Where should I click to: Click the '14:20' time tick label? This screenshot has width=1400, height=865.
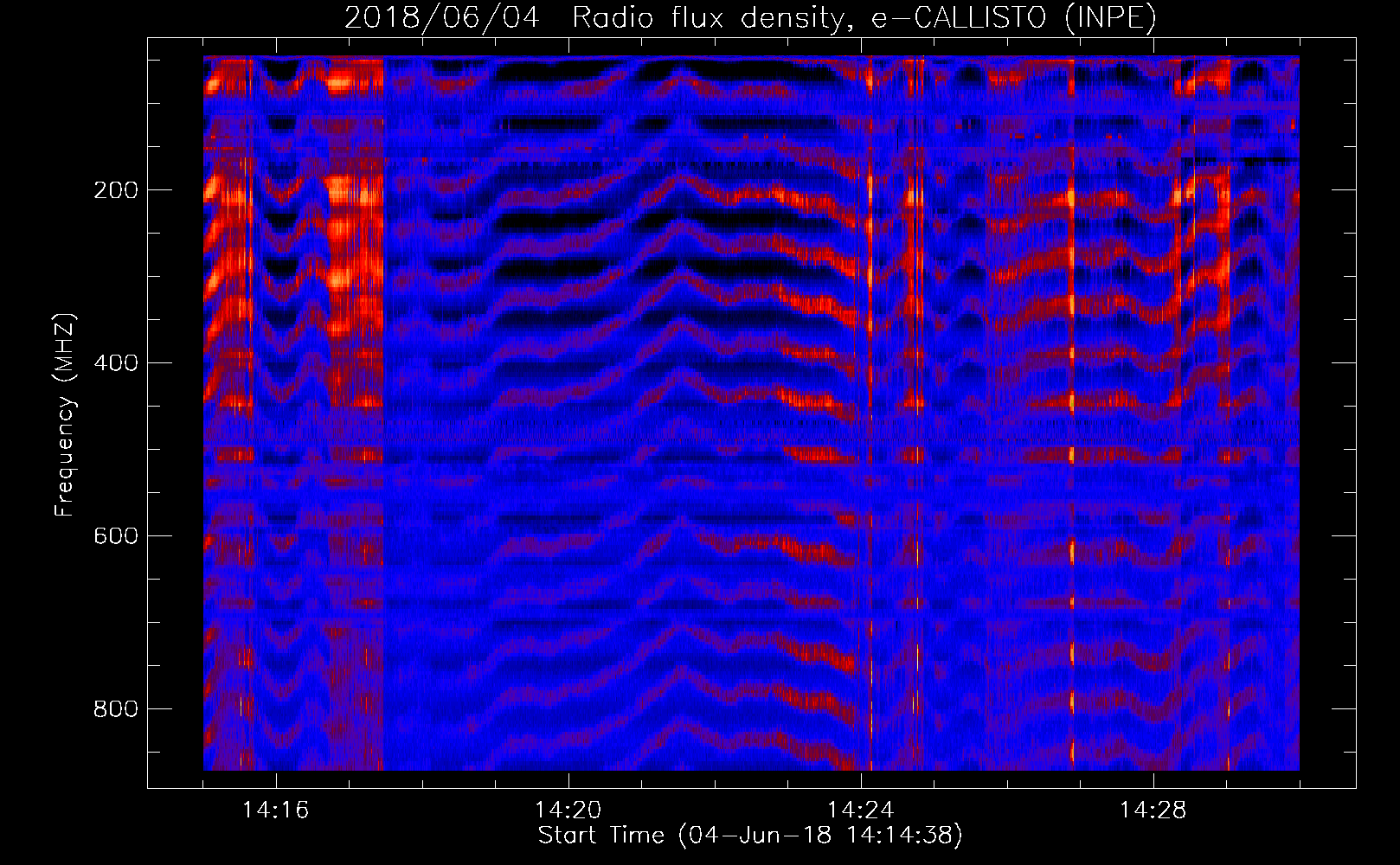(568, 811)
